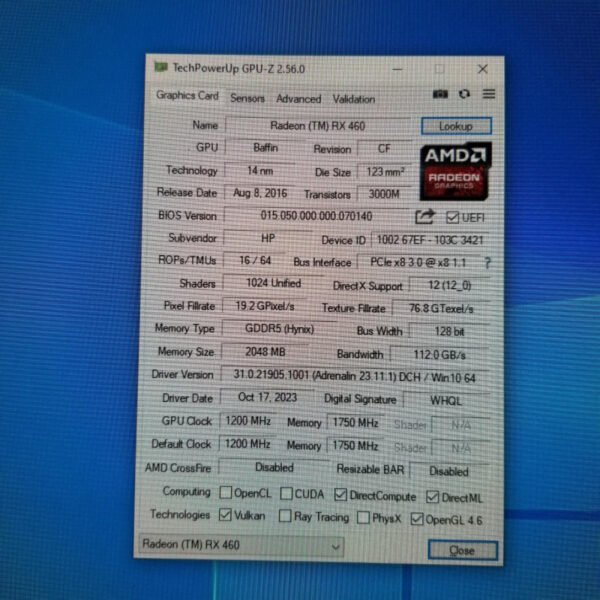Click the Memory Size field 2048 MB
600x600 pixels.
click(x=265, y=352)
